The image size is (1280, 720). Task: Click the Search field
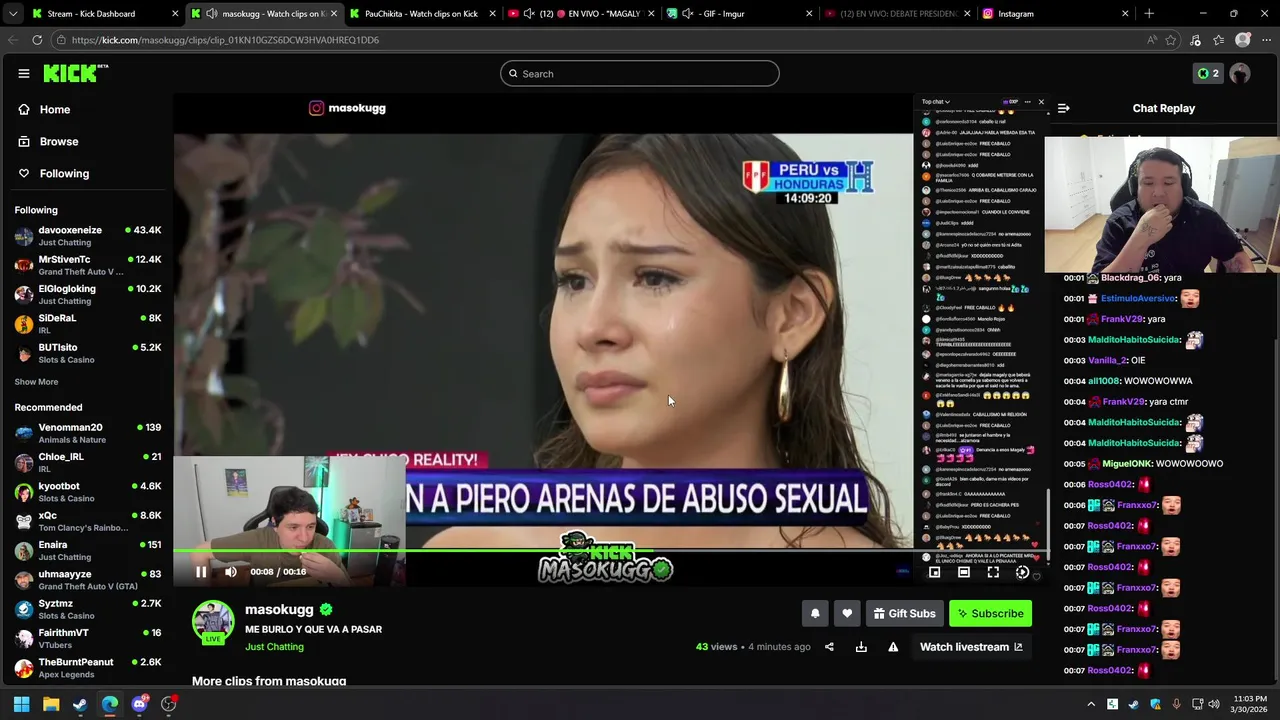coord(640,73)
